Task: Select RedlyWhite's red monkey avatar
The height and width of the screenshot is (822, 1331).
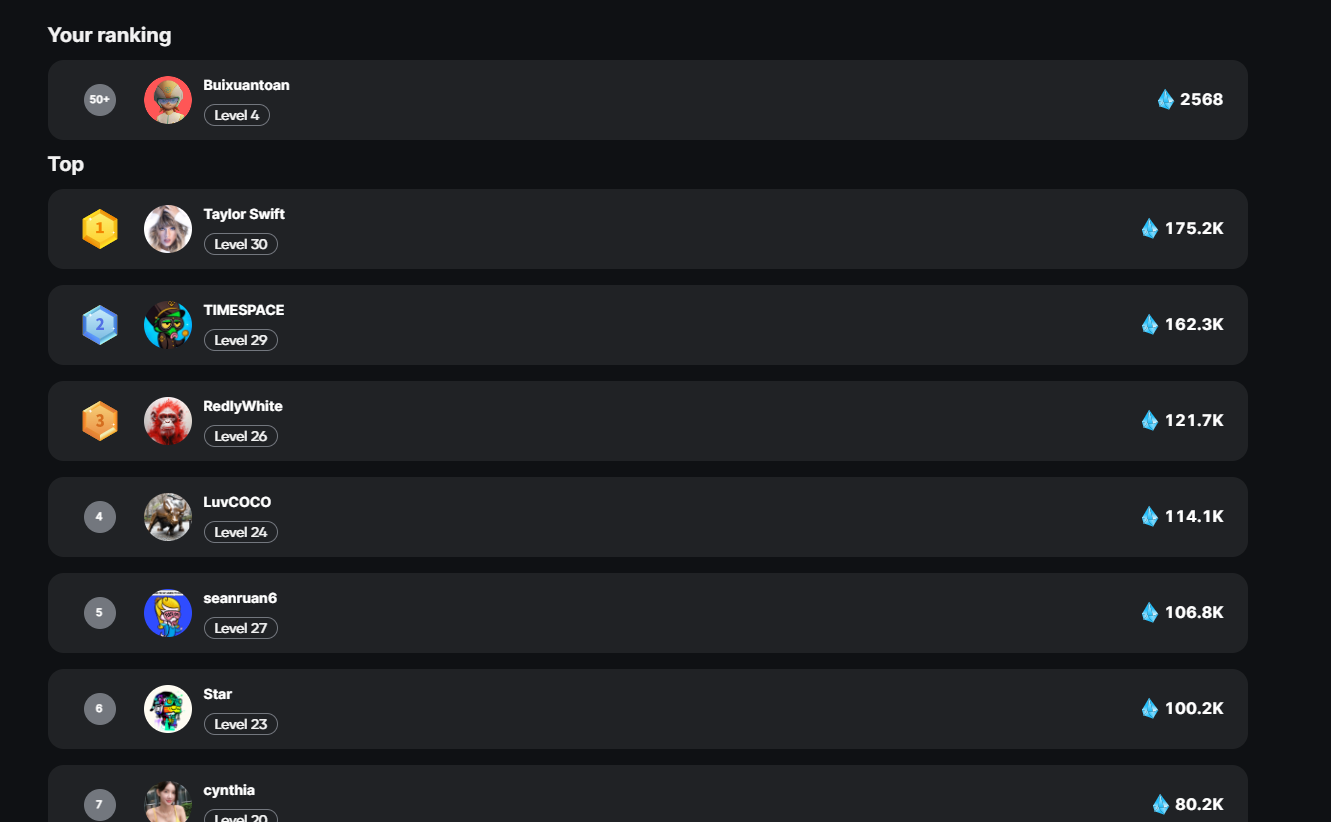Action: click(x=168, y=421)
